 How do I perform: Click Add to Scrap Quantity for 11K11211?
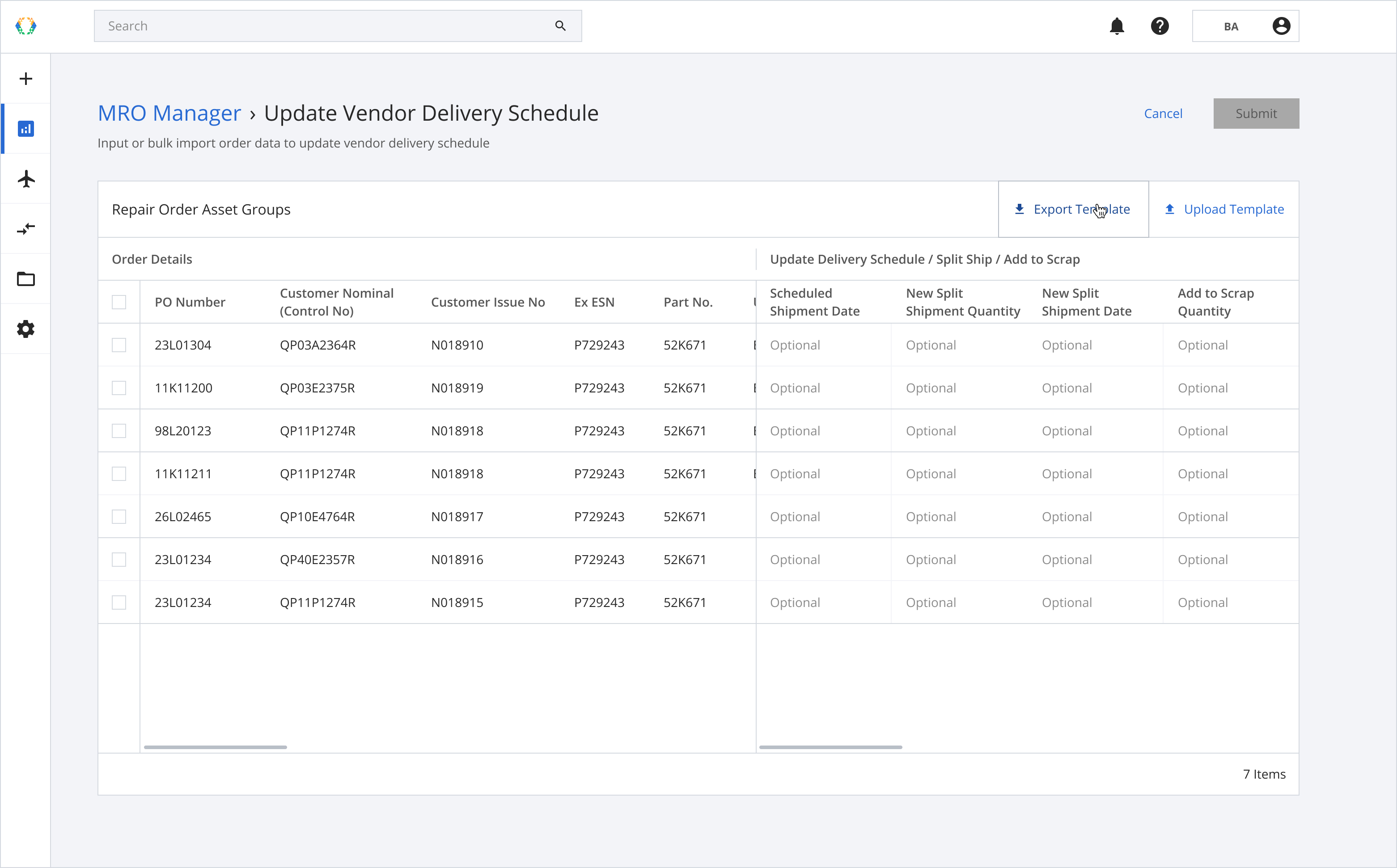[1231, 474]
